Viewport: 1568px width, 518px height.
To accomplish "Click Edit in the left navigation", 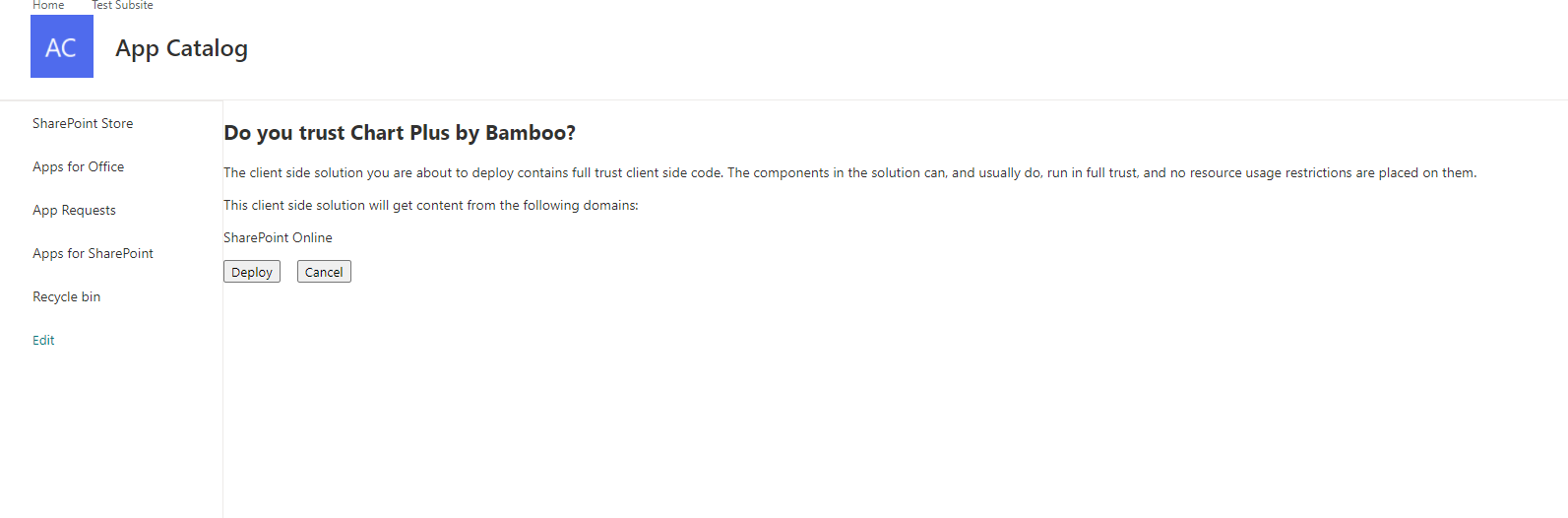I will pyautogui.click(x=43, y=340).
